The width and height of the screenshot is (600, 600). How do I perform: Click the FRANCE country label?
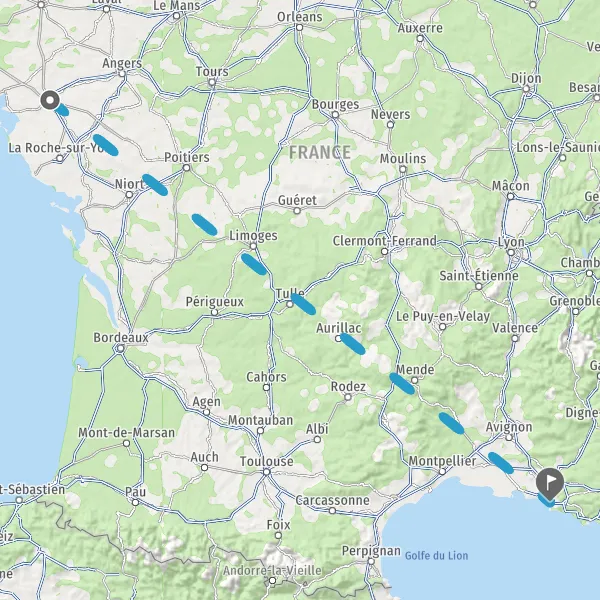[x=320, y=152]
